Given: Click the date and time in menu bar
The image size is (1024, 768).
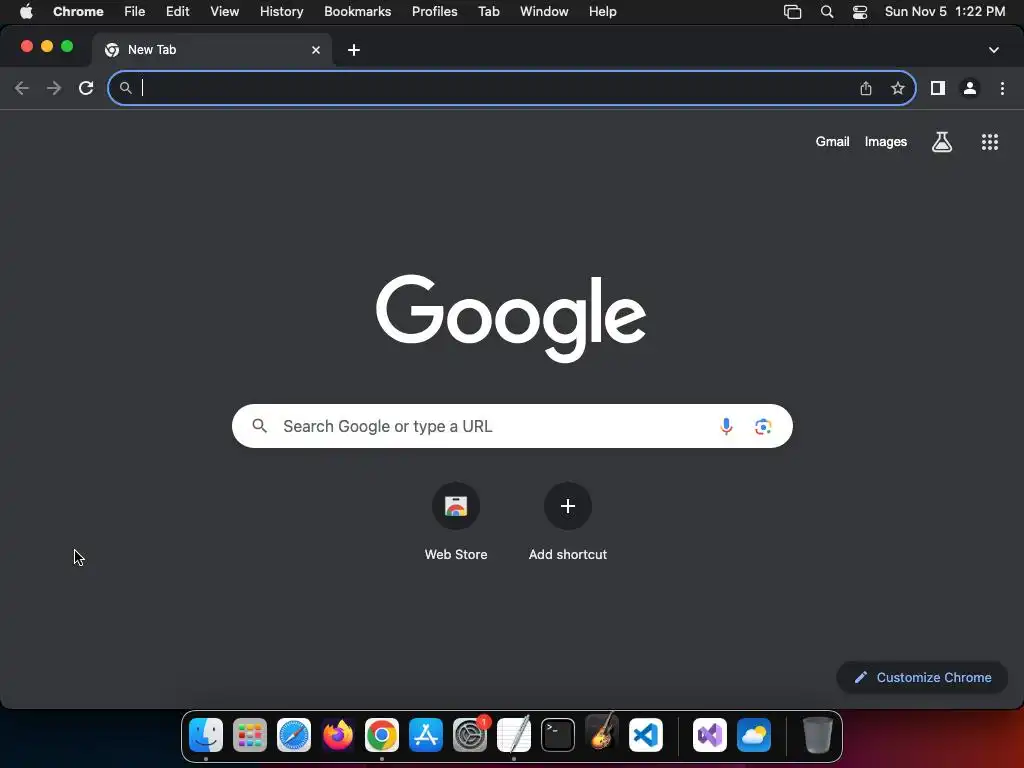Looking at the screenshot, I should (944, 12).
